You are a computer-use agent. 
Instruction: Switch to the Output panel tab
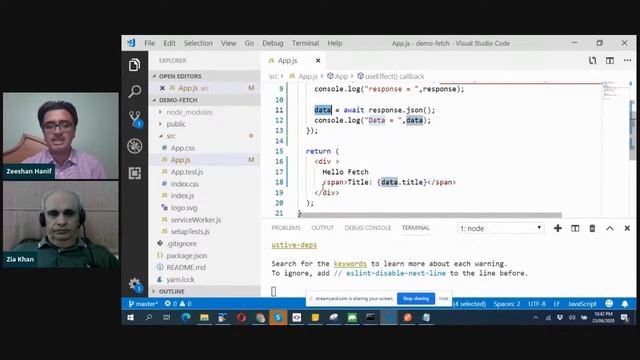(322, 228)
